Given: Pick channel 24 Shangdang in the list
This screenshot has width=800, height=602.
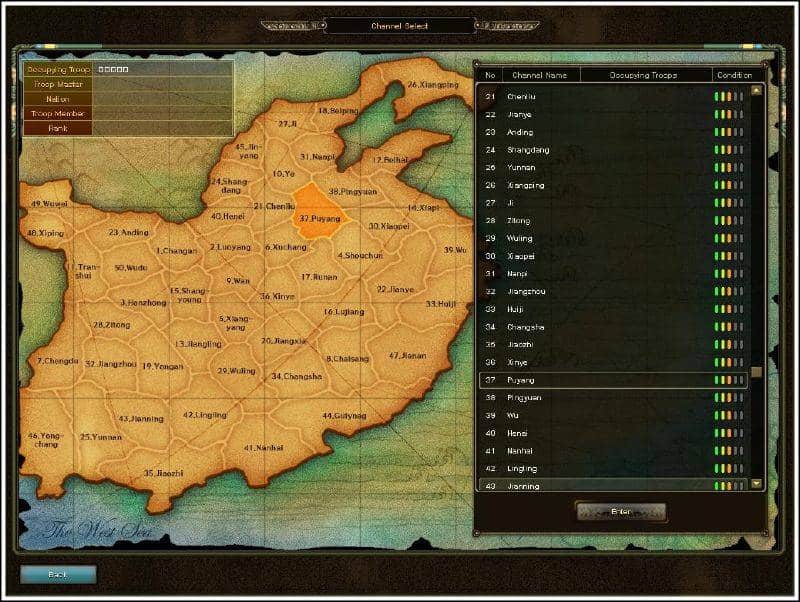Looking at the screenshot, I should pyautogui.click(x=613, y=149).
